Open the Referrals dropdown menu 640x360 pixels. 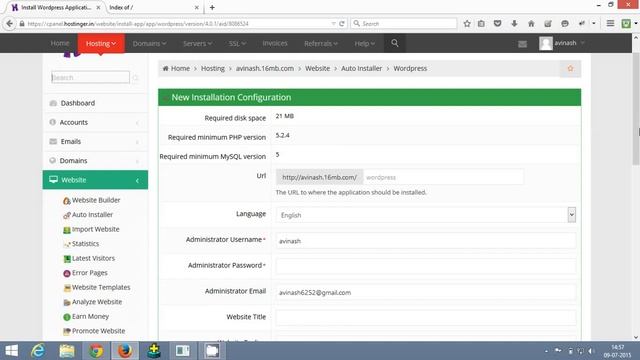point(321,43)
